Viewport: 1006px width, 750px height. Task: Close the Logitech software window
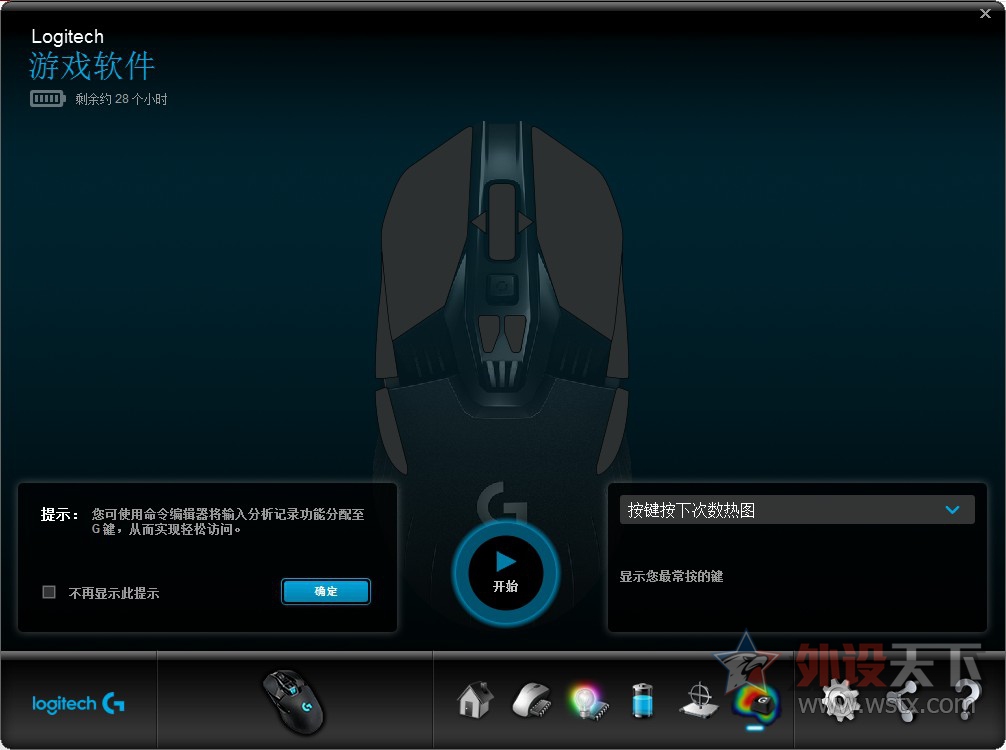985,13
